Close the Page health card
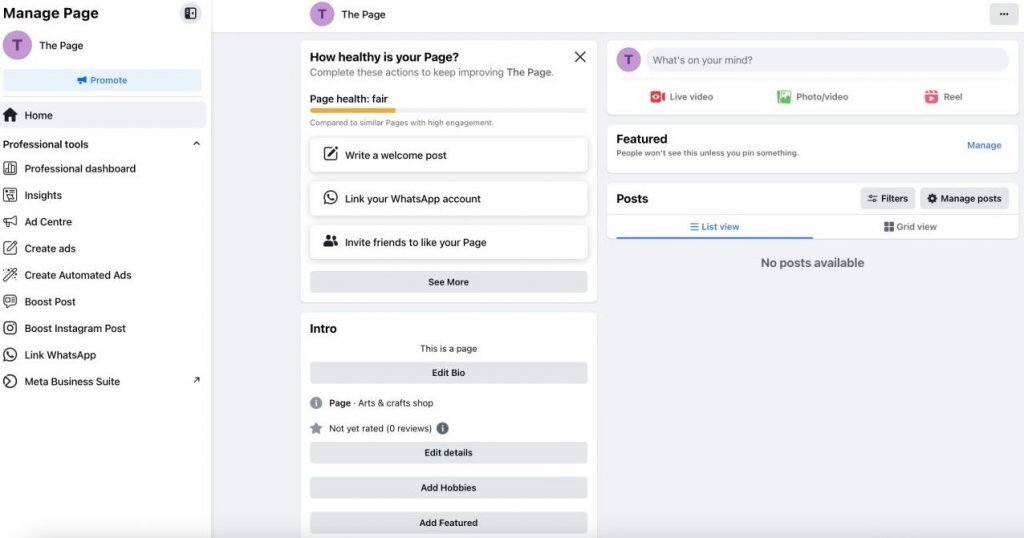Screen dimensions: 1024x538 (x=580, y=57)
